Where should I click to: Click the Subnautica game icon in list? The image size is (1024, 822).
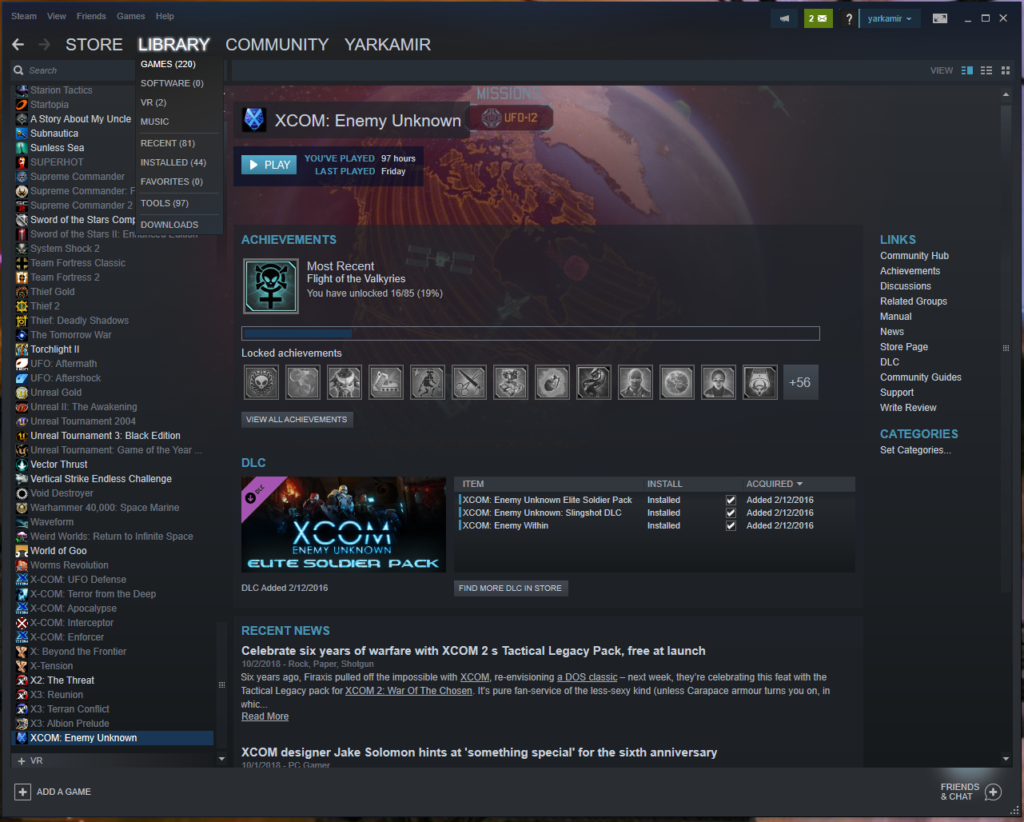(x=22, y=133)
